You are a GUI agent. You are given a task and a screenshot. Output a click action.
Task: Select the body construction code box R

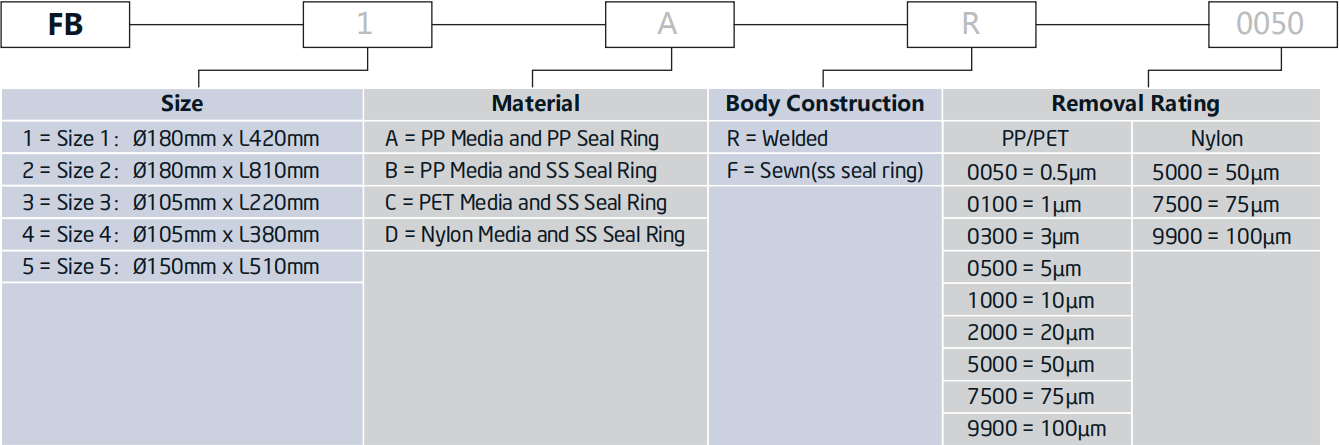969,24
